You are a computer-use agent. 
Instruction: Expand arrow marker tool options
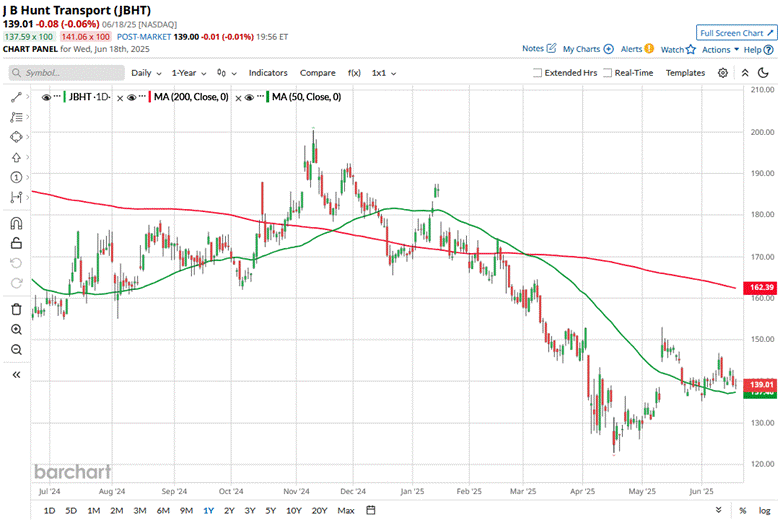tap(27, 157)
